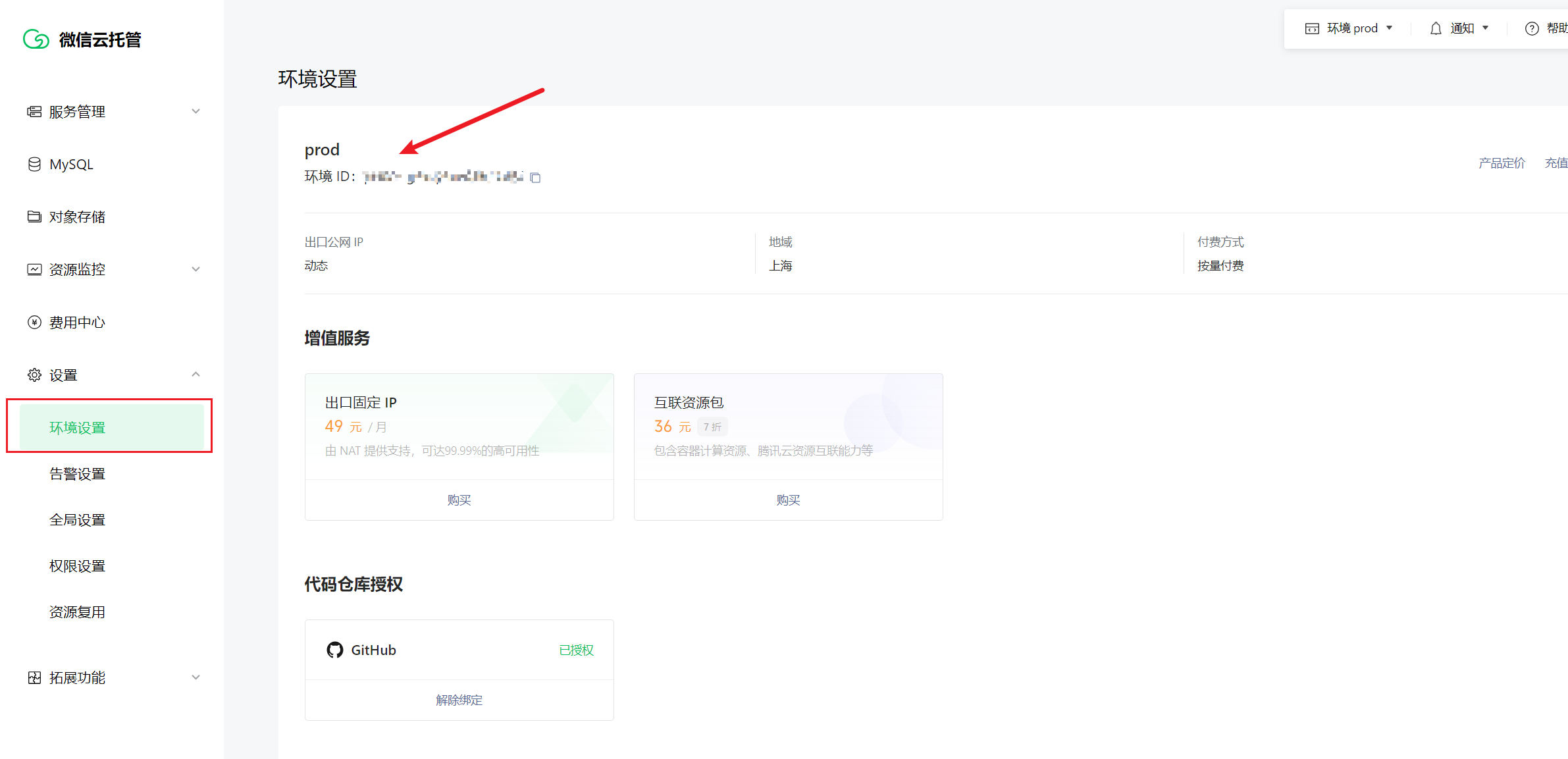Switch to 权限设置
Image resolution: width=1568 pixels, height=759 pixels.
tap(77, 565)
